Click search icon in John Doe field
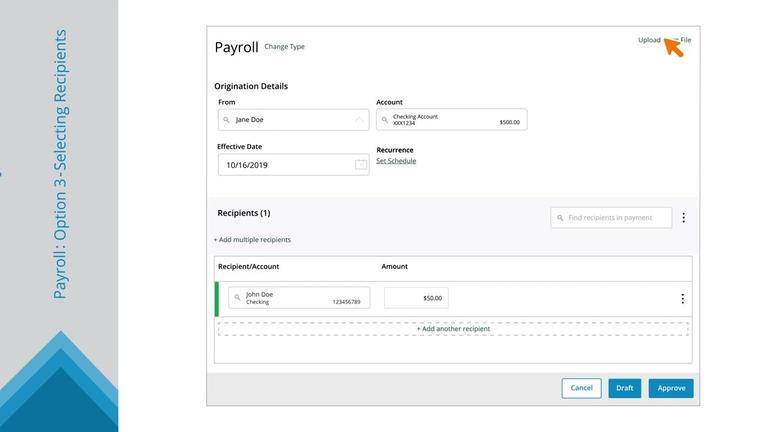The width and height of the screenshot is (768, 432). [237, 297]
